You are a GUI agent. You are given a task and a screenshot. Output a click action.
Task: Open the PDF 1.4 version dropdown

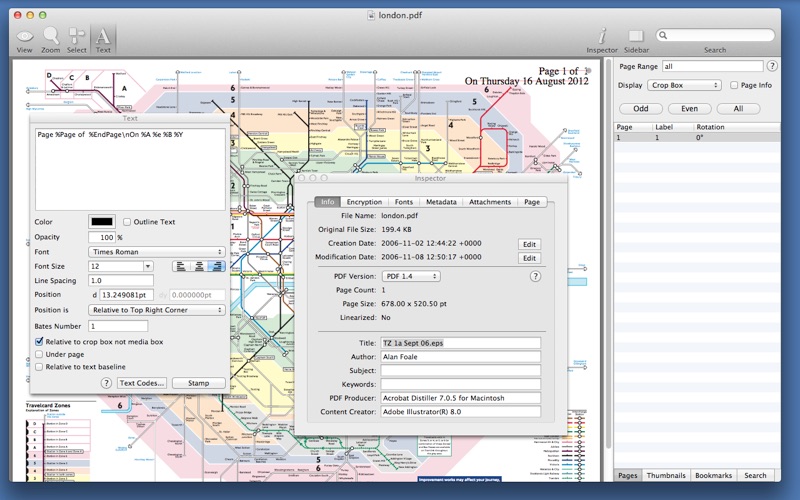[411, 276]
